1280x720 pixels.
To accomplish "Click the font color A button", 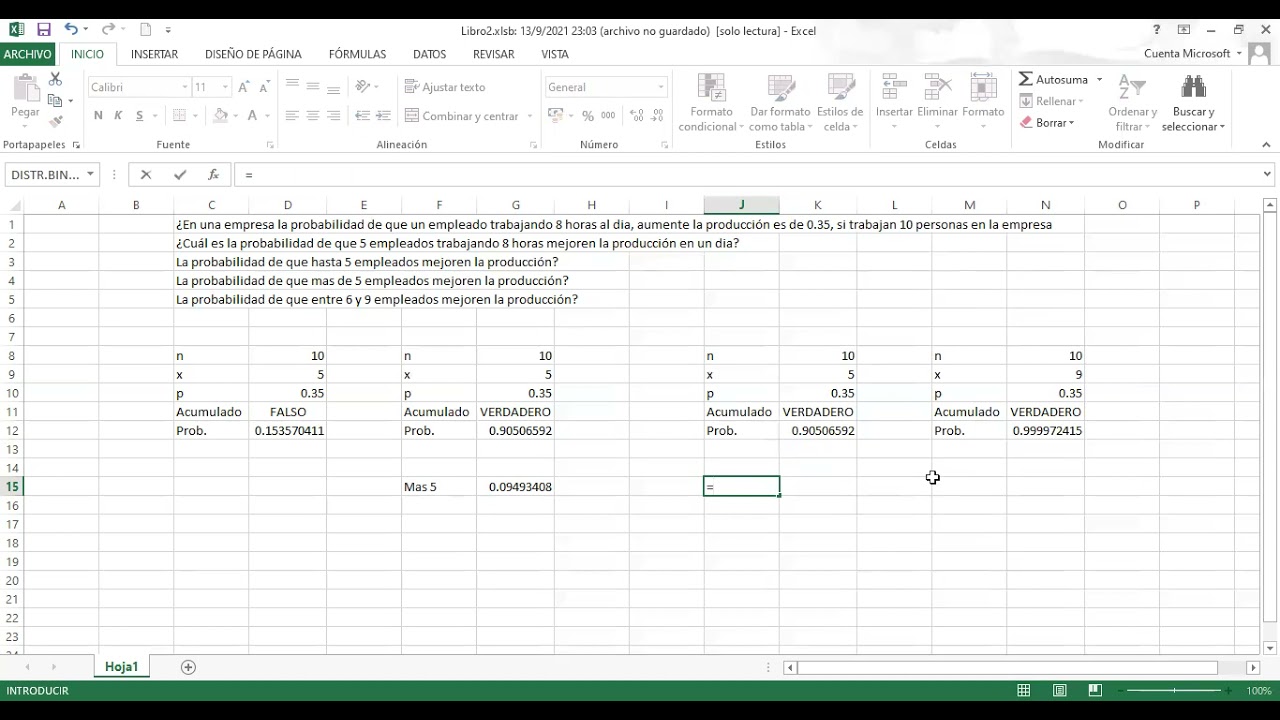I will tap(252, 116).
